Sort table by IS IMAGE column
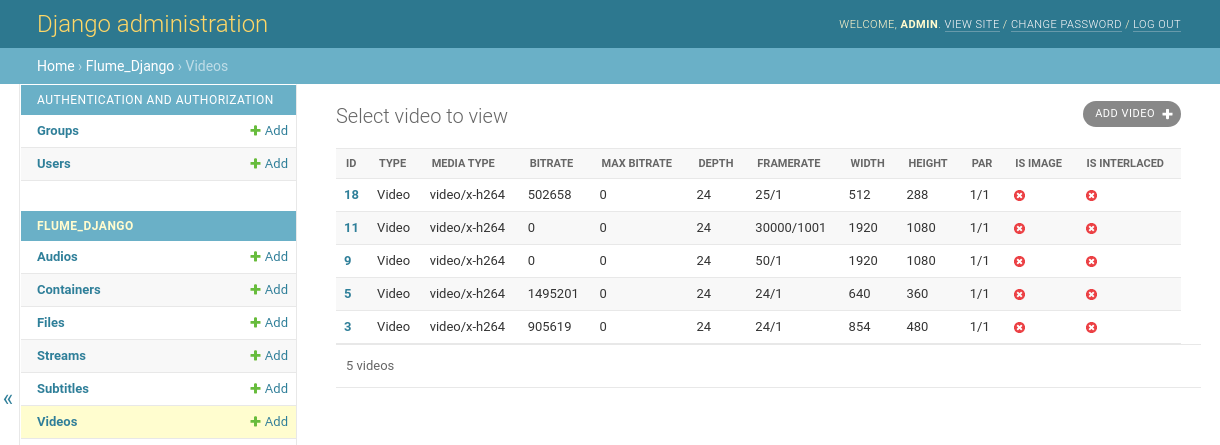Viewport: 1220px width, 445px height. (1038, 163)
